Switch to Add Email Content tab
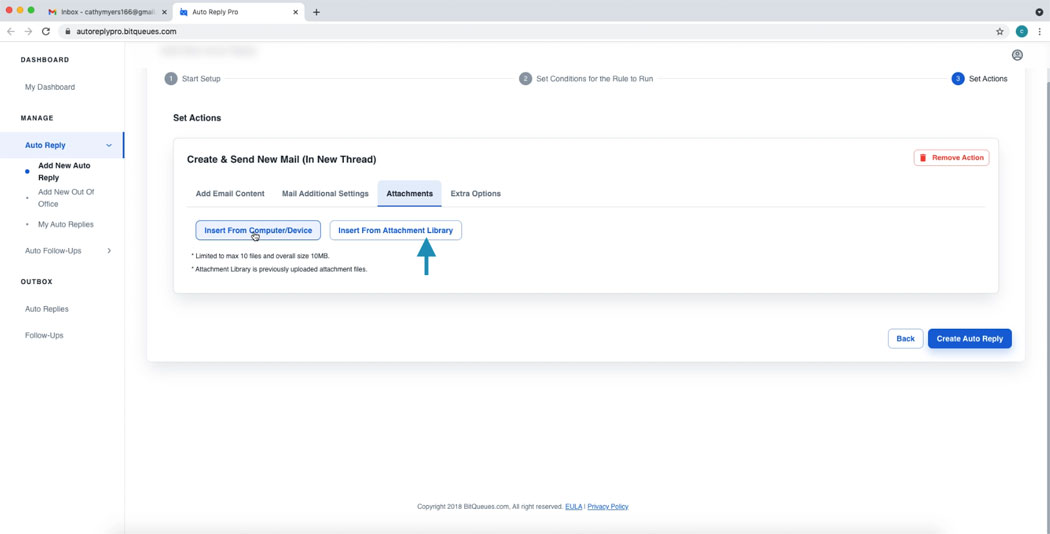The width and height of the screenshot is (1050, 534). (230, 194)
